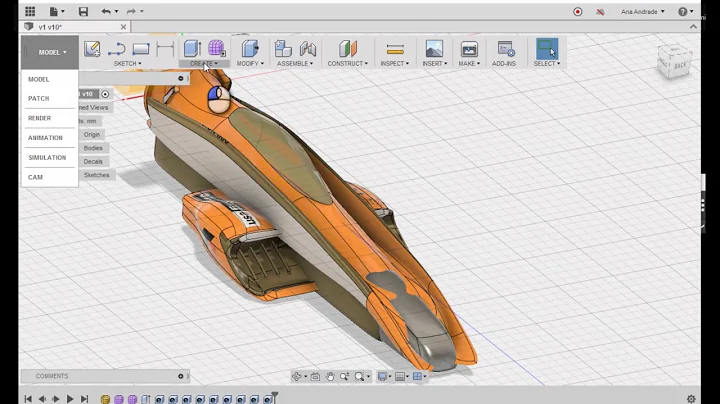Click the Zoom Fit magnifier icon

point(360,376)
